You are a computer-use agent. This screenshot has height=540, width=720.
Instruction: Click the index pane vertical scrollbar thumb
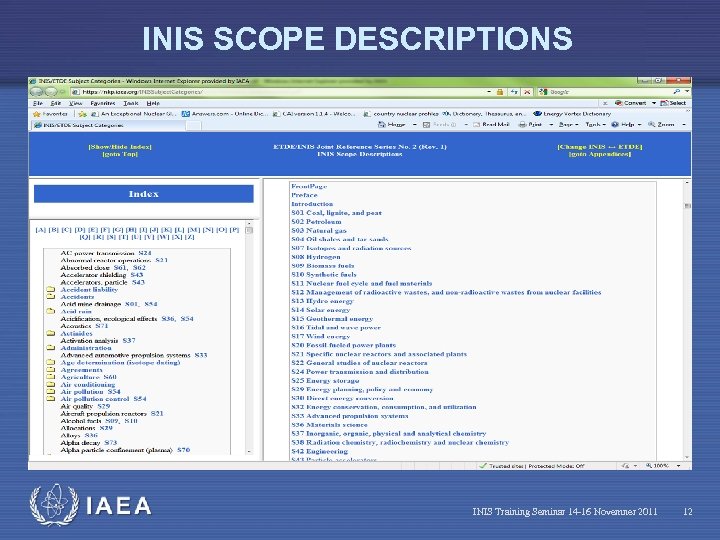pyautogui.click(x=249, y=231)
